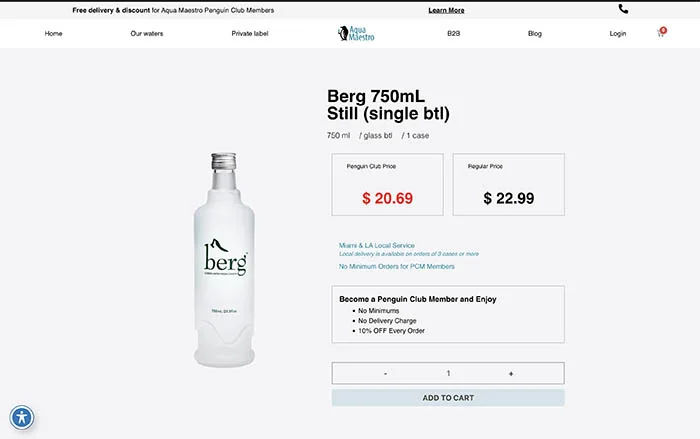Click the Login link
Image resolution: width=700 pixels, height=439 pixels.
tap(618, 33)
